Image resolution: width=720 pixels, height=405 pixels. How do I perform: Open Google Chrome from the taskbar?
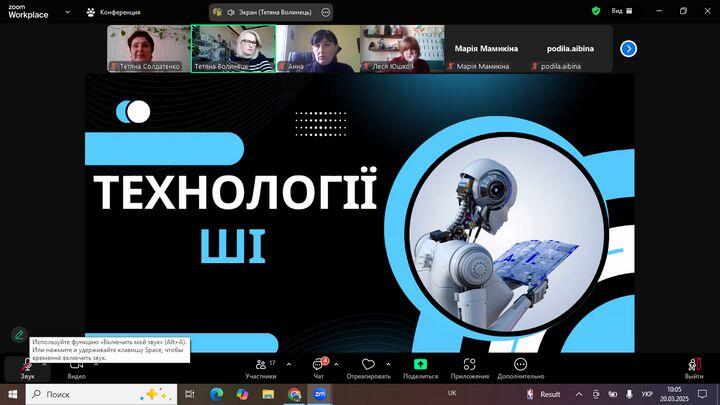coord(294,394)
